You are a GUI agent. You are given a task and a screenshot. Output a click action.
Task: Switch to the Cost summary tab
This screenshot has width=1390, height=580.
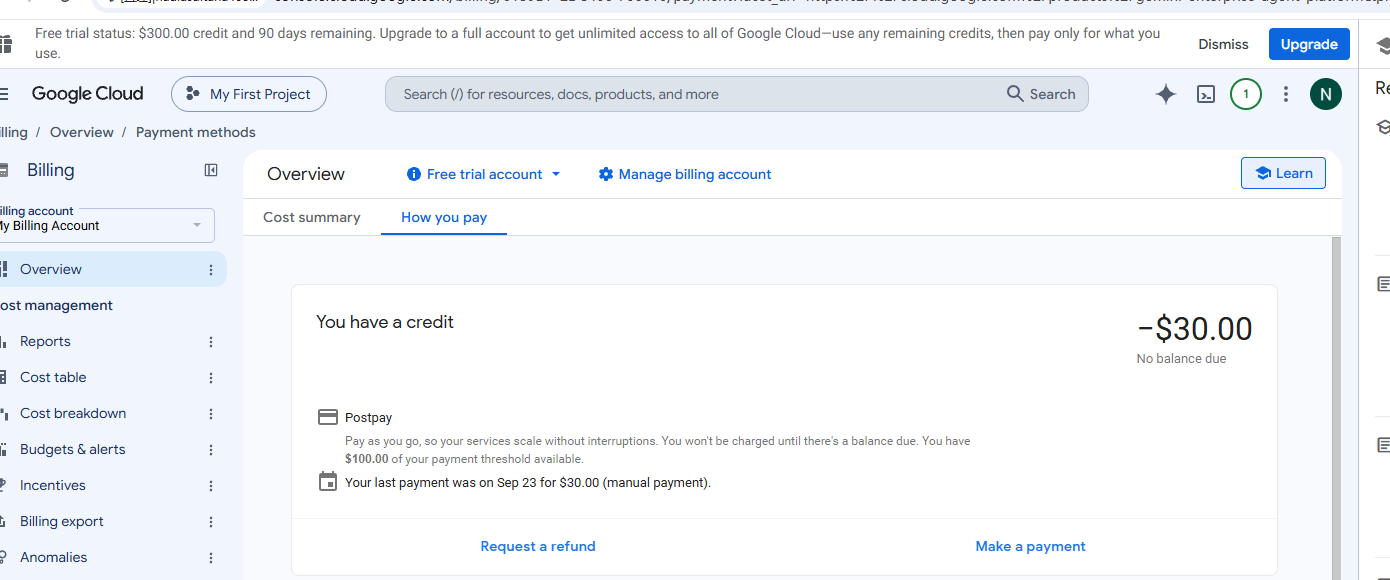click(312, 217)
